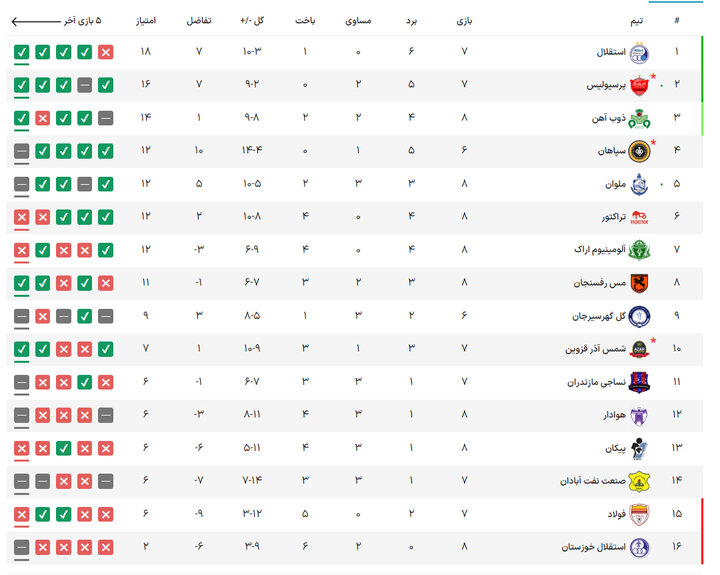
Task: Click the Sanat Naft Abadan yellow logo
Action: tap(641, 481)
